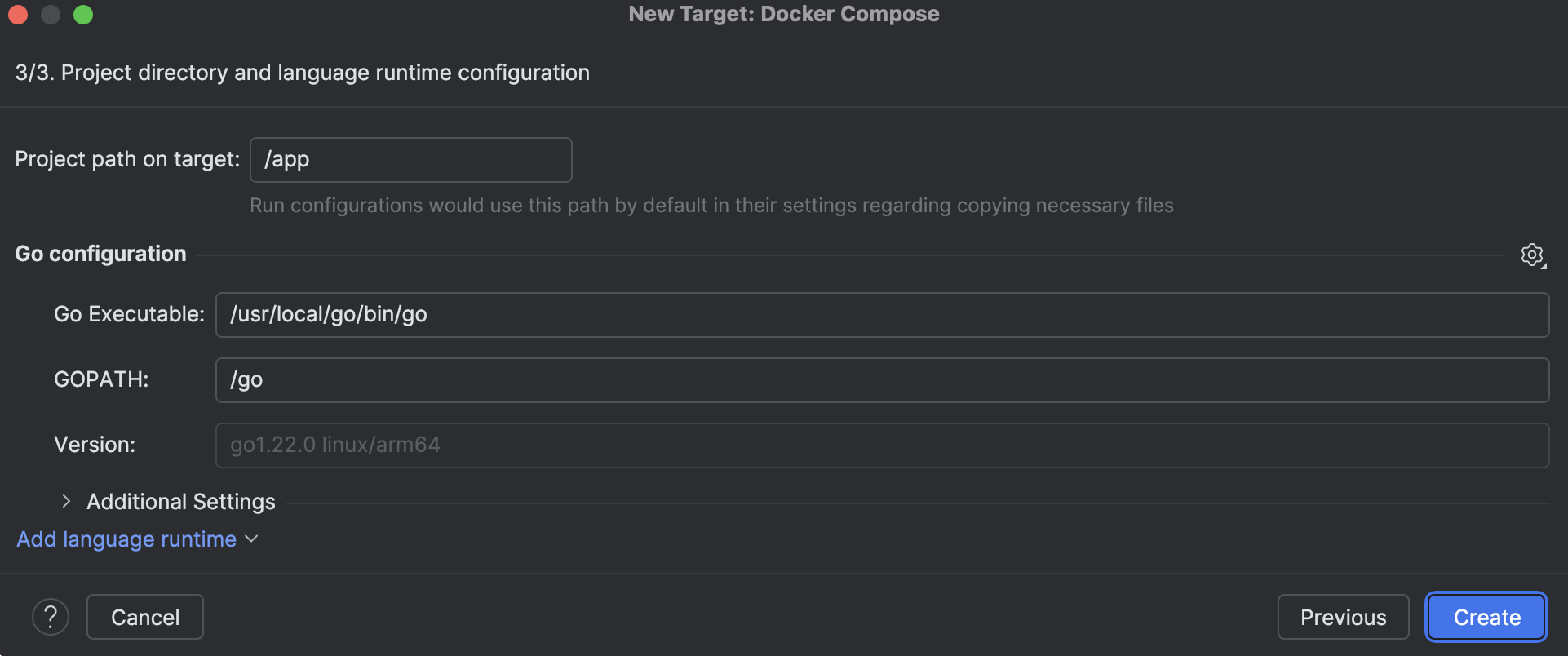The height and width of the screenshot is (656, 1568).
Task: Click the Additional Settings label
Action: point(181,502)
